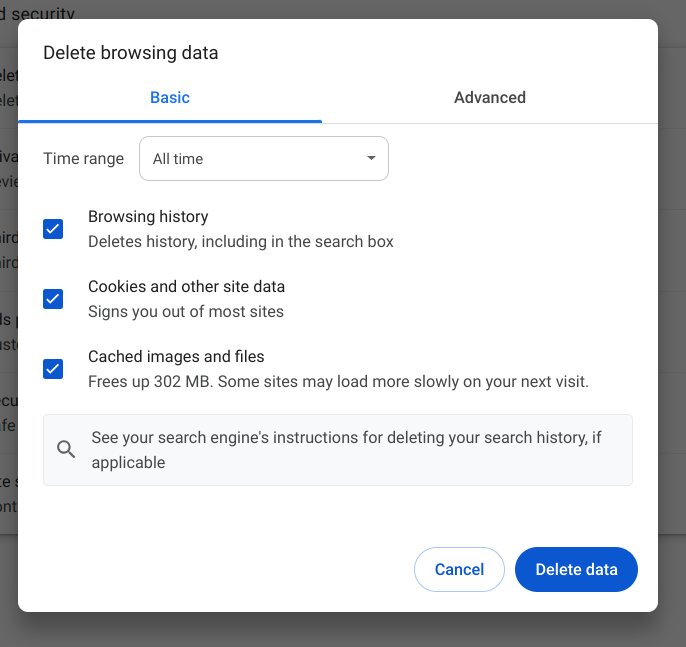This screenshot has width=686, height=647.
Task: Open the Advanced tab
Action: click(490, 98)
